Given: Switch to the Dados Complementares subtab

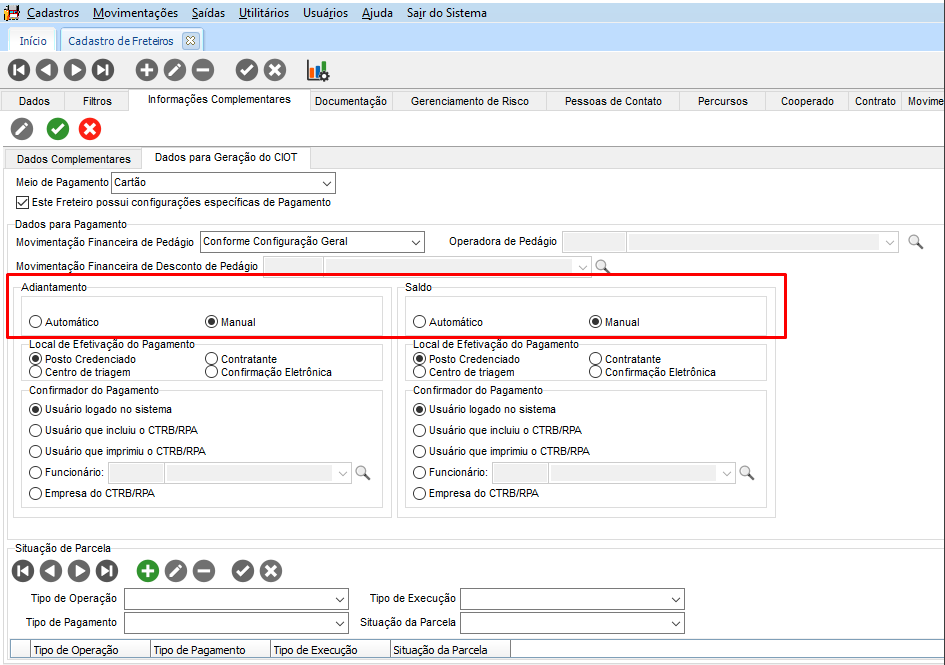Looking at the screenshot, I should click(74, 159).
